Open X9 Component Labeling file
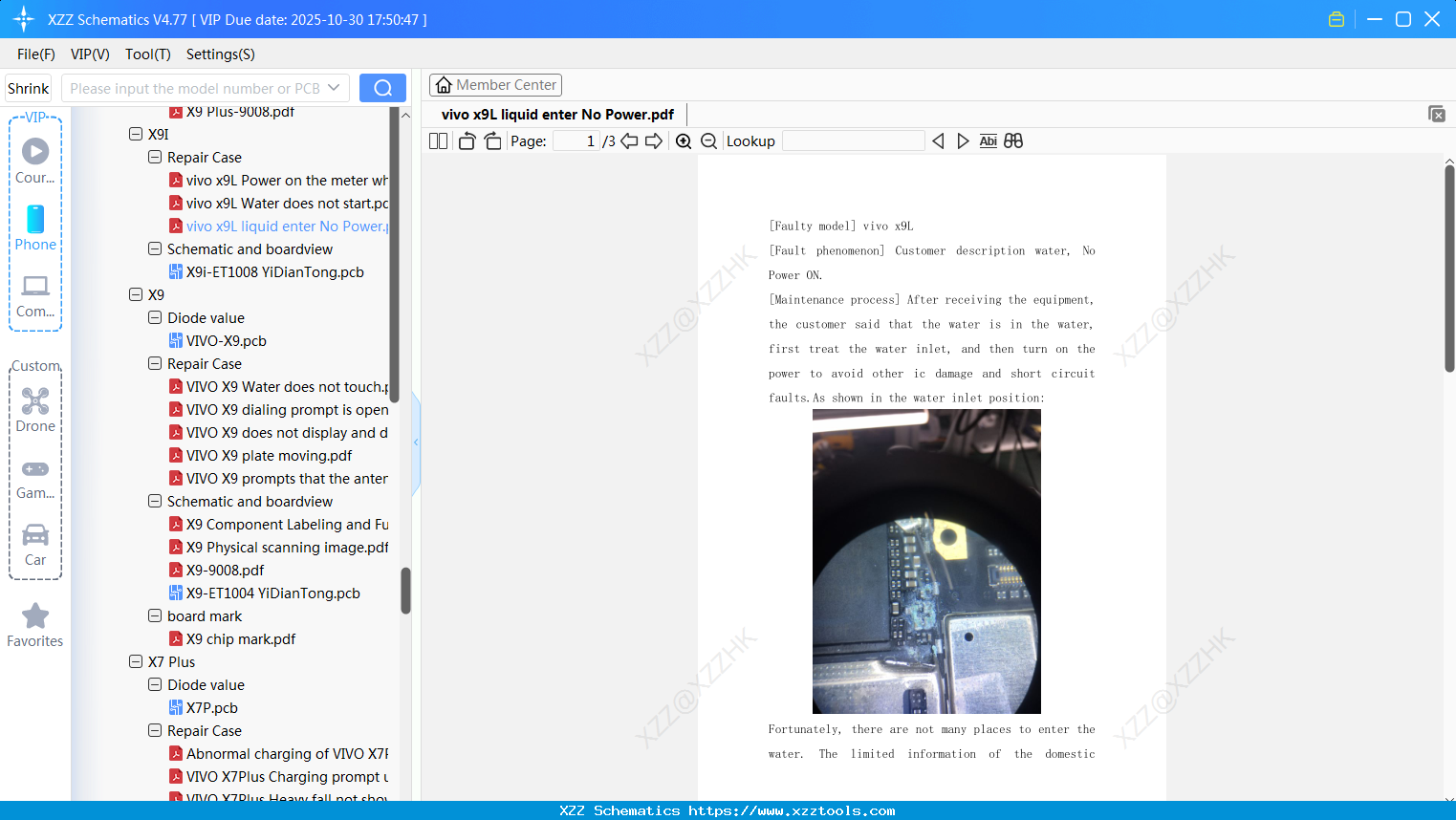The height and width of the screenshot is (820, 1456). tap(279, 524)
